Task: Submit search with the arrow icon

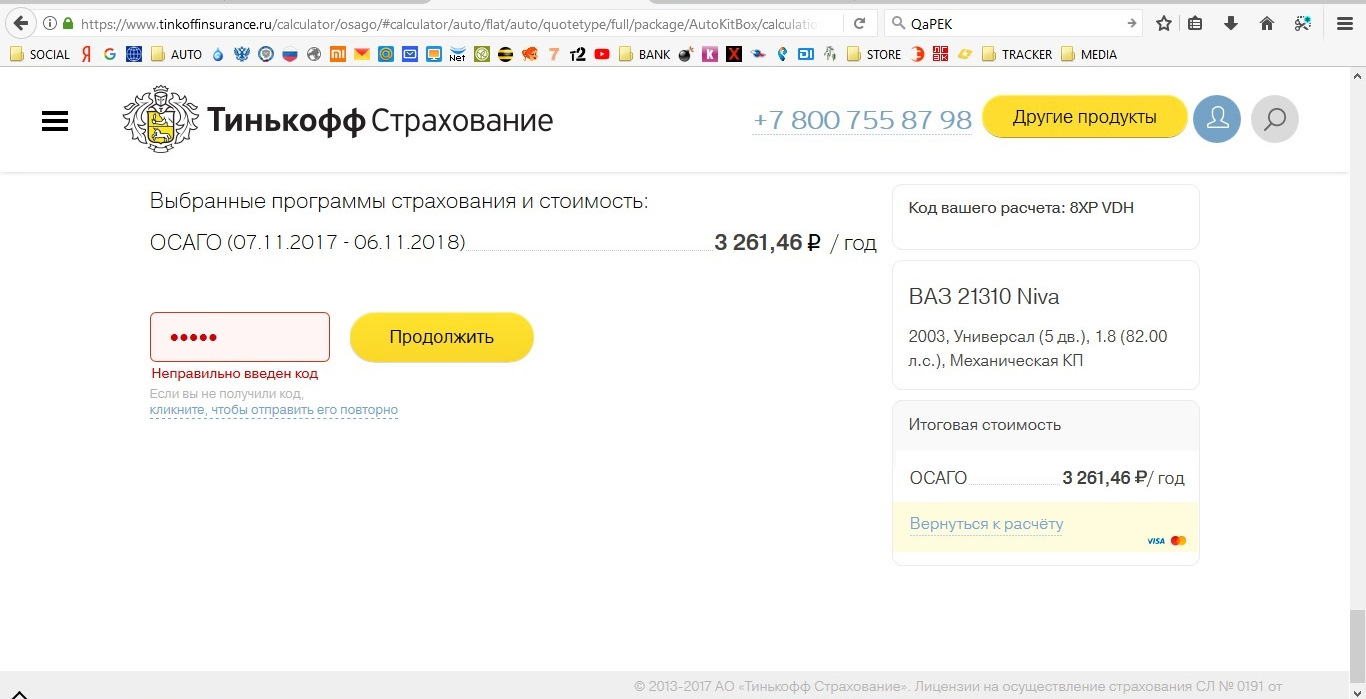Action: tap(1132, 23)
